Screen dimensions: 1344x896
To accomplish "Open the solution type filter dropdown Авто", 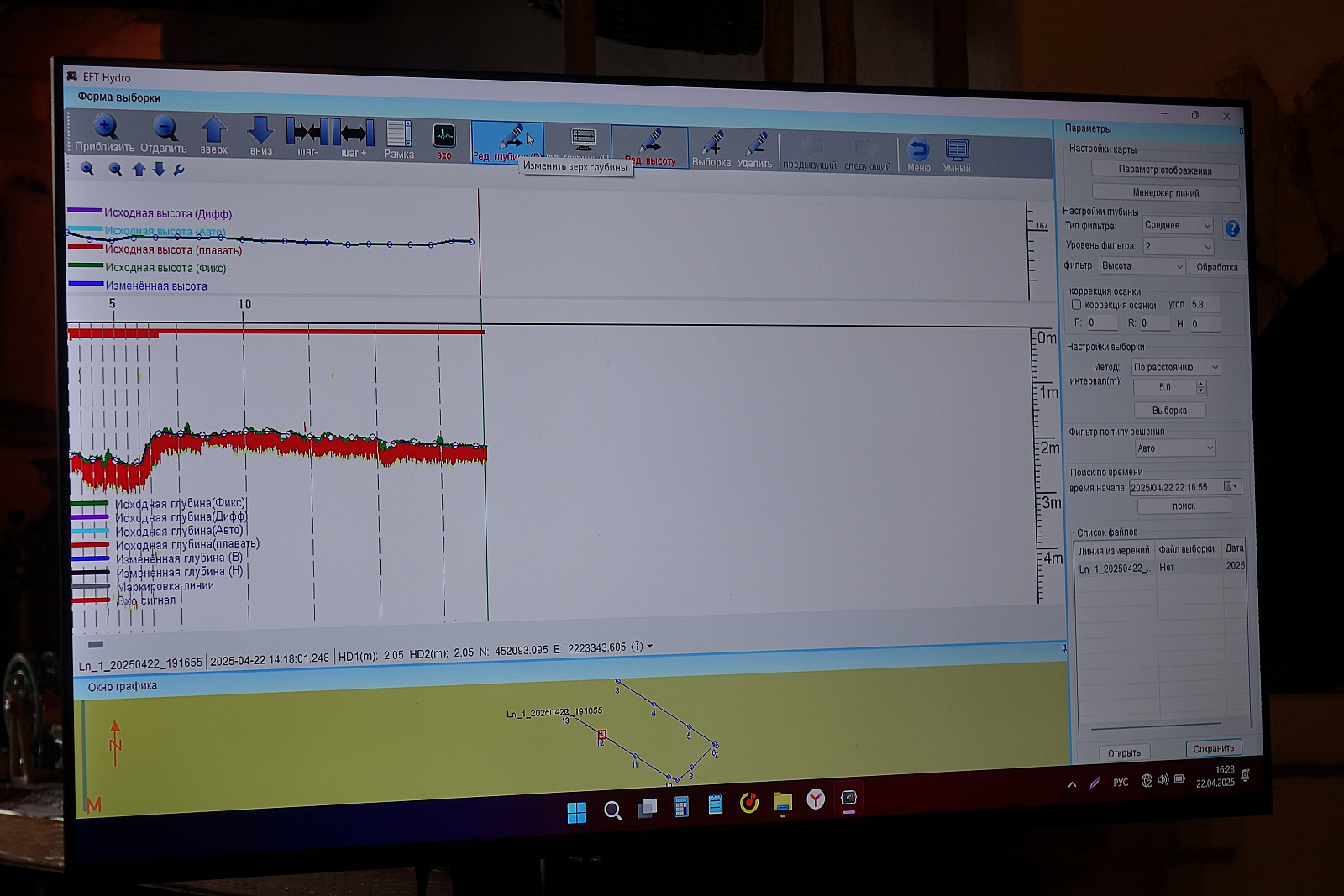I will click(x=1174, y=448).
